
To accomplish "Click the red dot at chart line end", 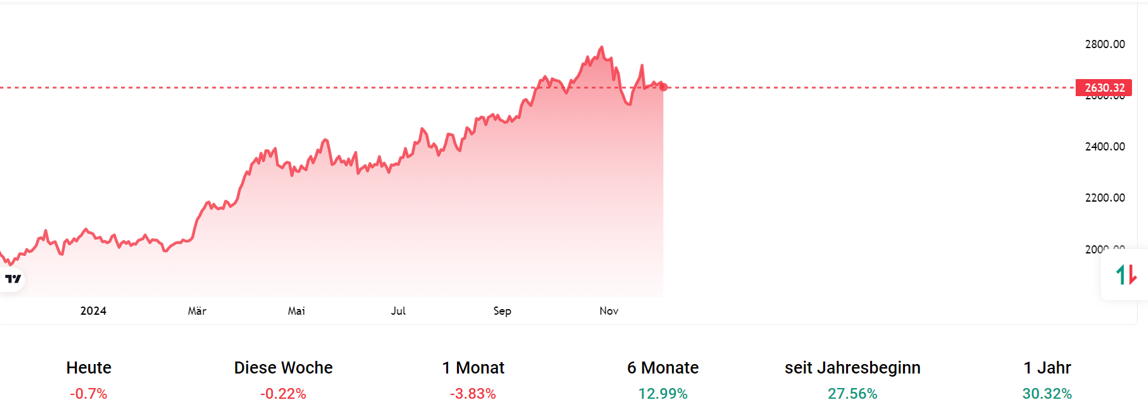I will pos(663,87).
